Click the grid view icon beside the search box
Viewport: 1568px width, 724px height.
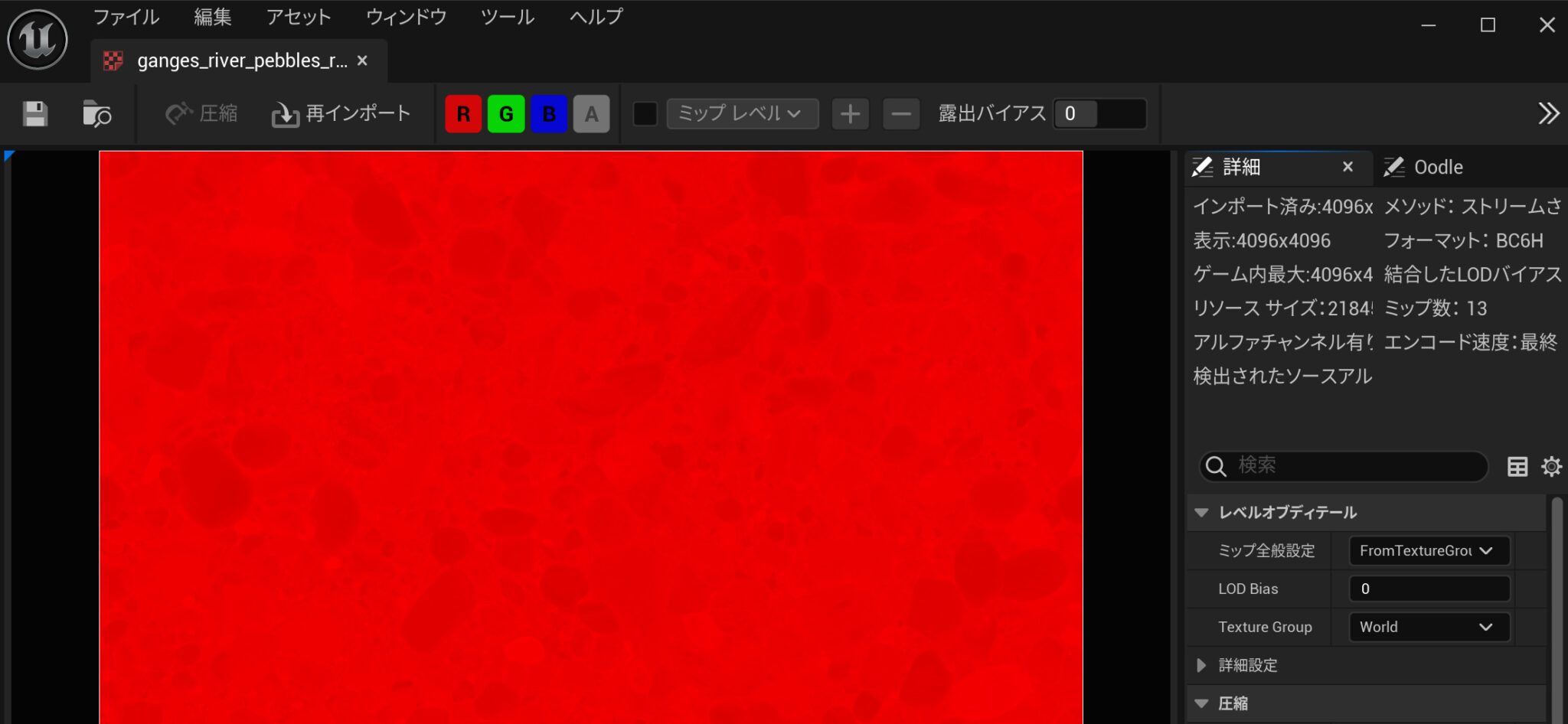pos(1517,466)
